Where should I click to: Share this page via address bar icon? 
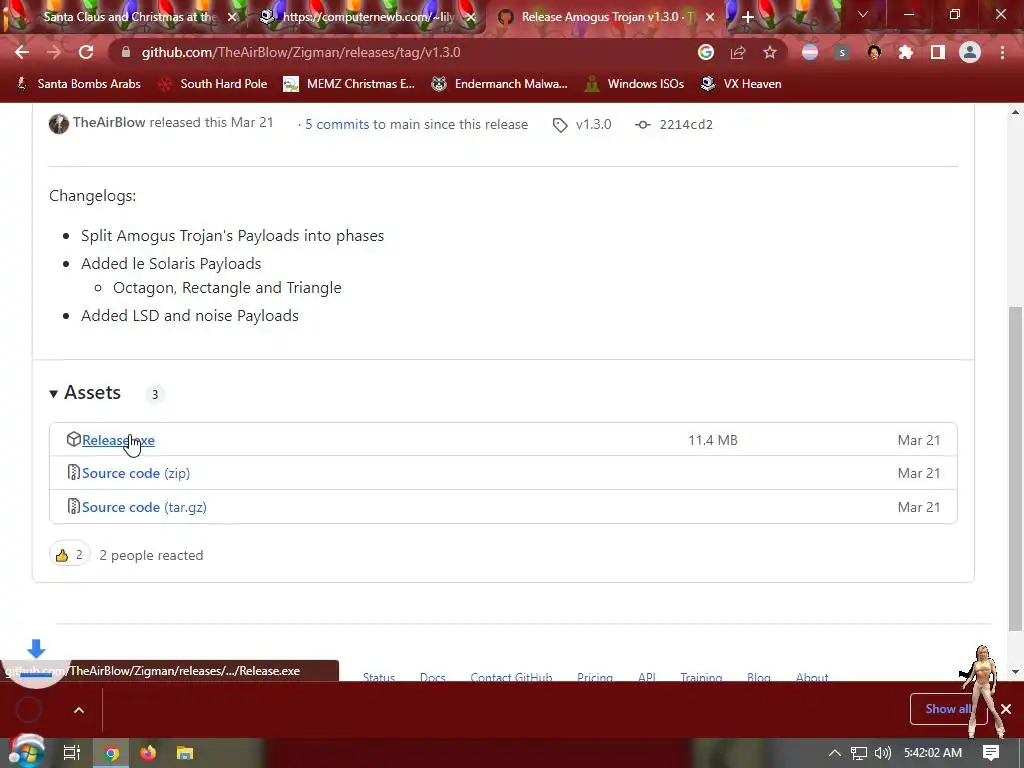pyautogui.click(x=738, y=52)
